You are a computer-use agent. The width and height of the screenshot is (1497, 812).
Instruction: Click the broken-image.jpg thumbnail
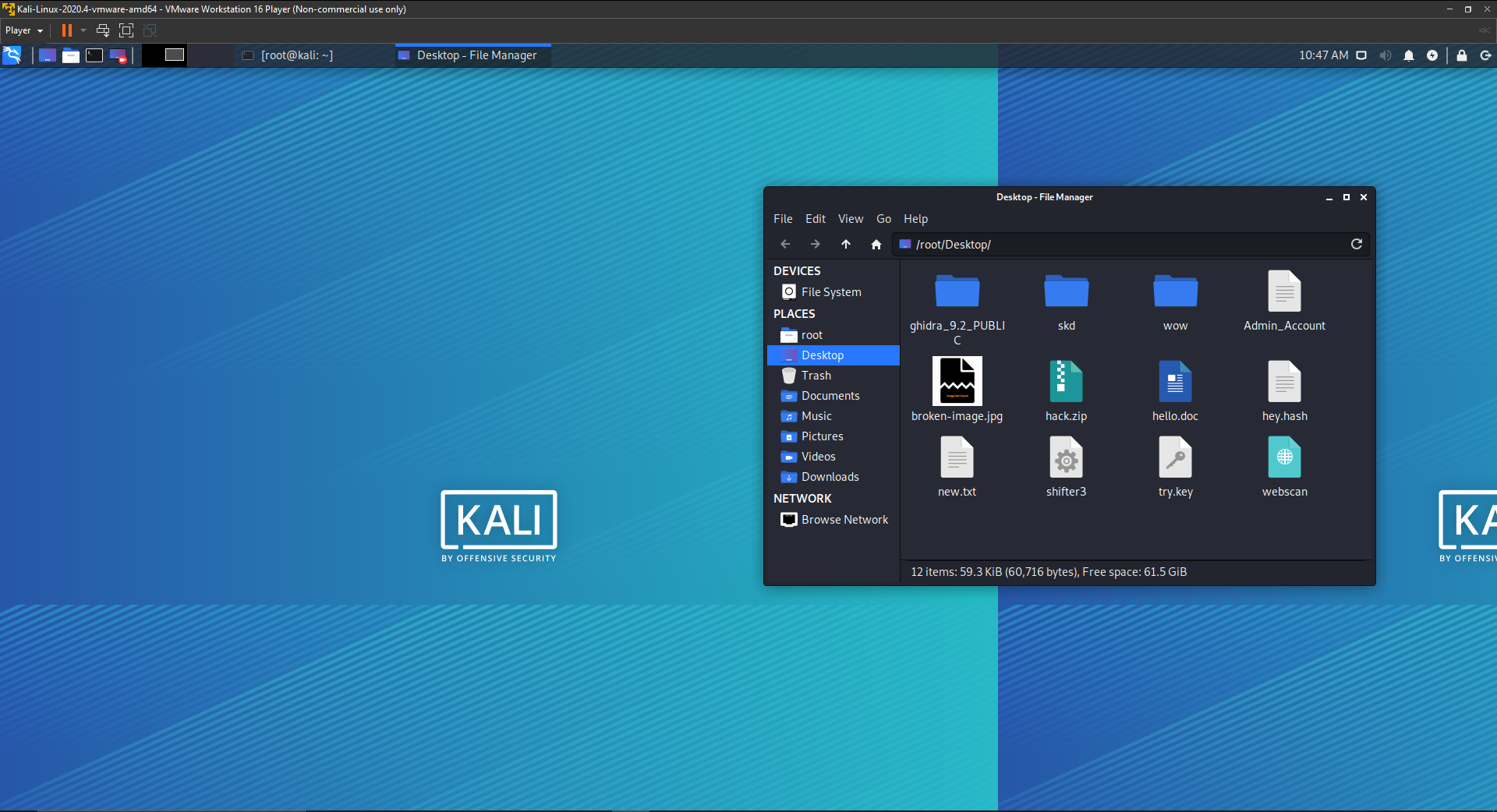coord(957,382)
